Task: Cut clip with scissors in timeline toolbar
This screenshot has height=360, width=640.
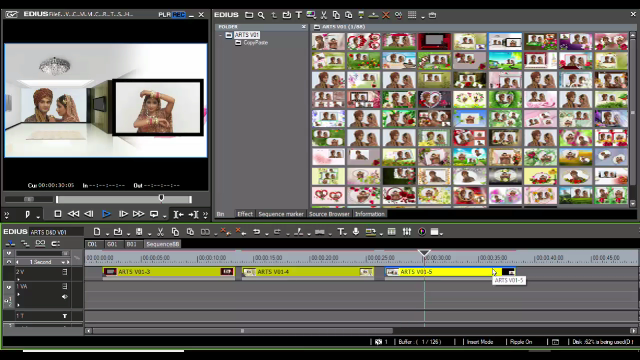Action: [x=160, y=232]
